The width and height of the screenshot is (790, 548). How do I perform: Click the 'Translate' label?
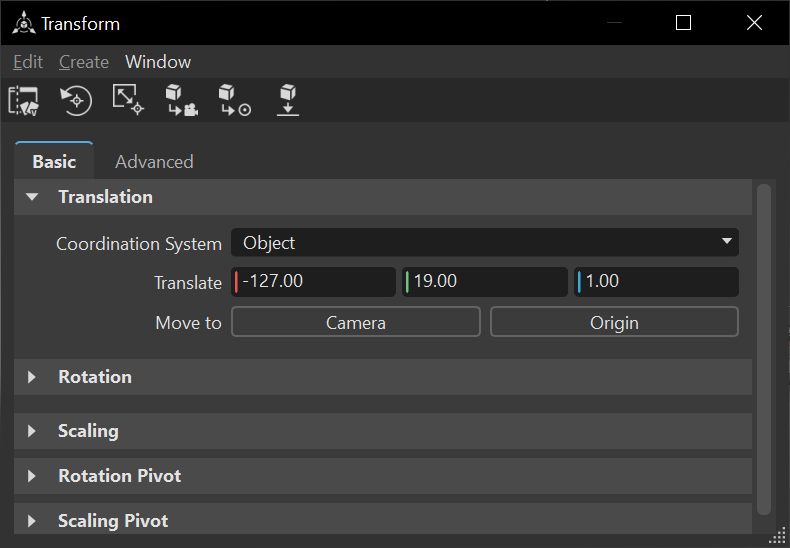point(188,283)
